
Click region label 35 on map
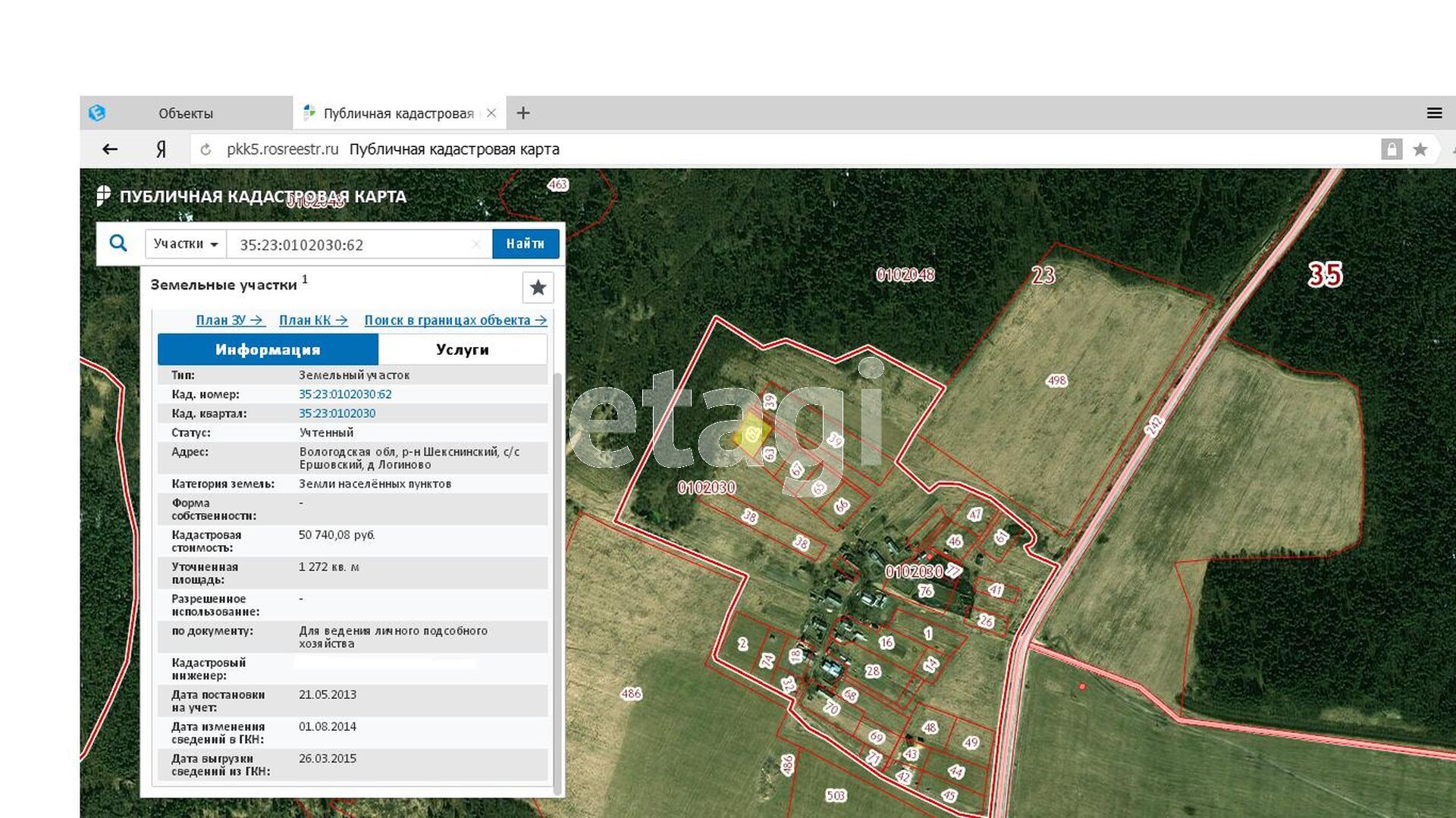tap(1325, 274)
